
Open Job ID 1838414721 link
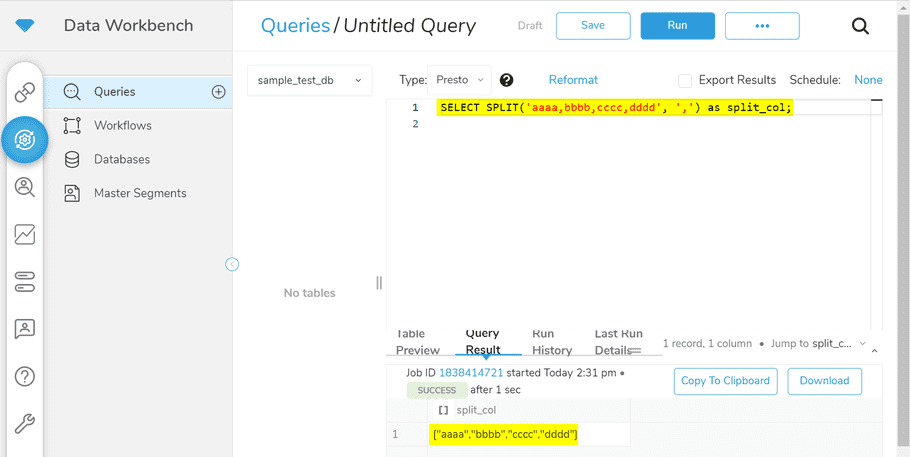coord(471,373)
